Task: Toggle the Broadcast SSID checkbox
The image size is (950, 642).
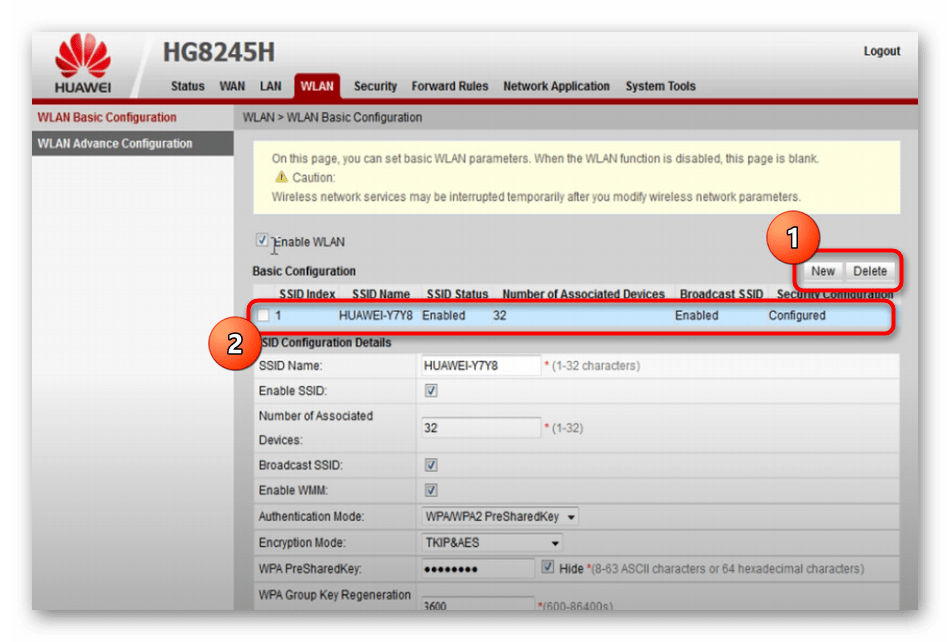Action: point(431,465)
